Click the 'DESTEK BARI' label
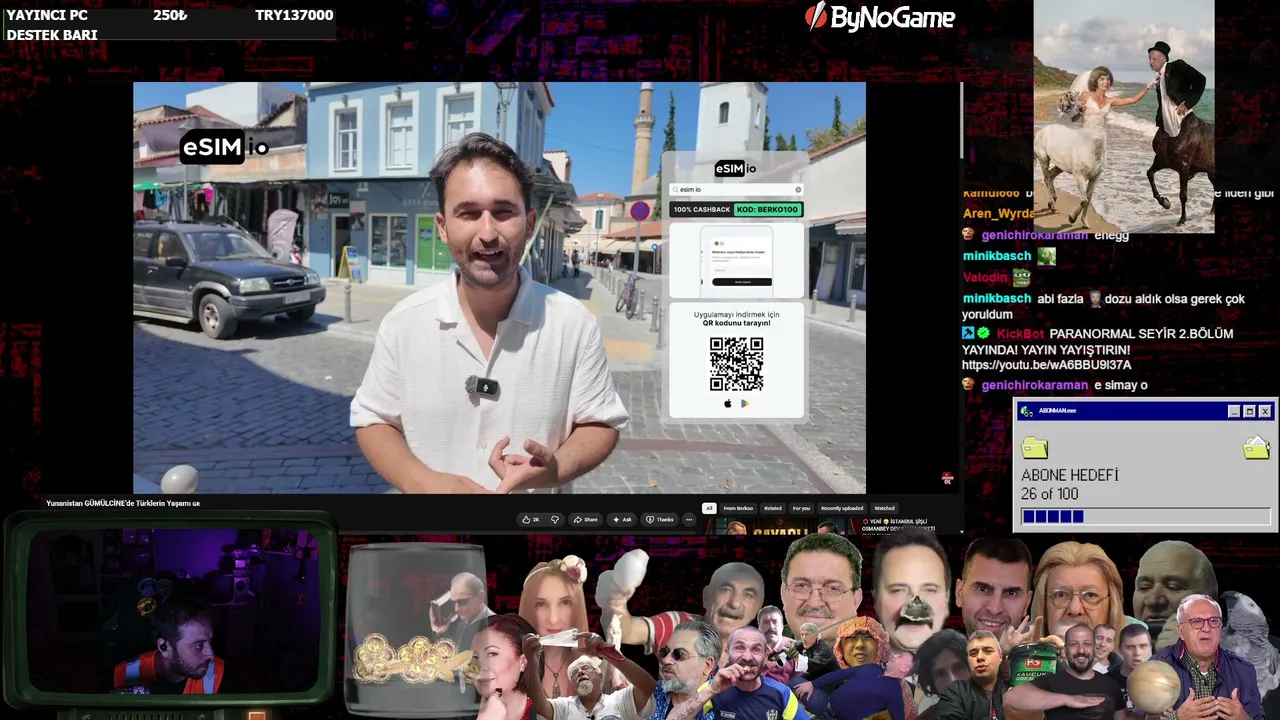1280x720 pixels. (52, 35)
